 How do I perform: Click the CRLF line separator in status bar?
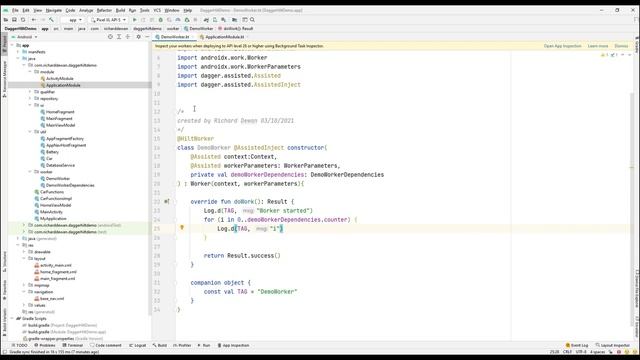(x=567, y=351)
